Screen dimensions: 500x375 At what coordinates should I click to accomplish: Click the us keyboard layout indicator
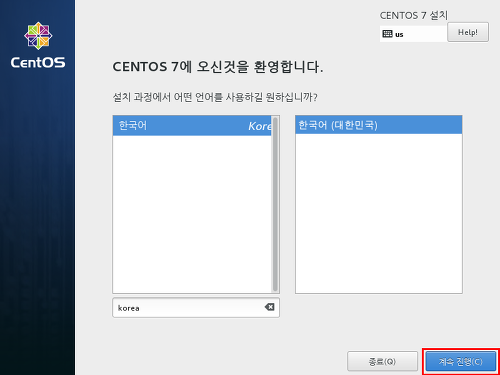click(413, 34)
